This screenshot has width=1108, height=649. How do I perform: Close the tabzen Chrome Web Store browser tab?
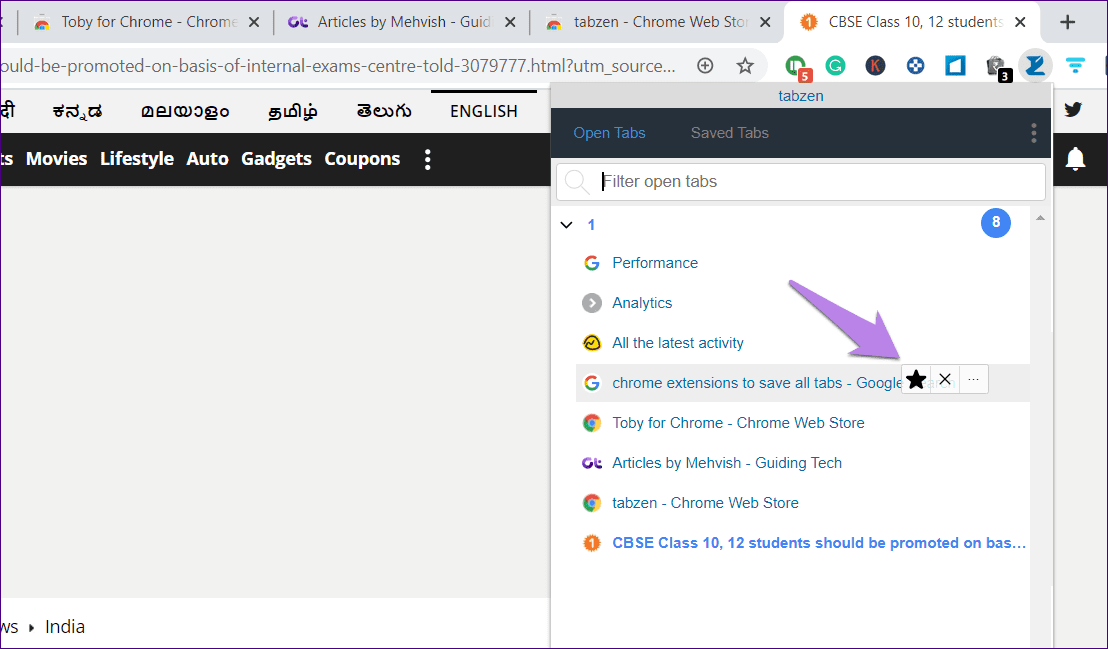pos(765,23)
